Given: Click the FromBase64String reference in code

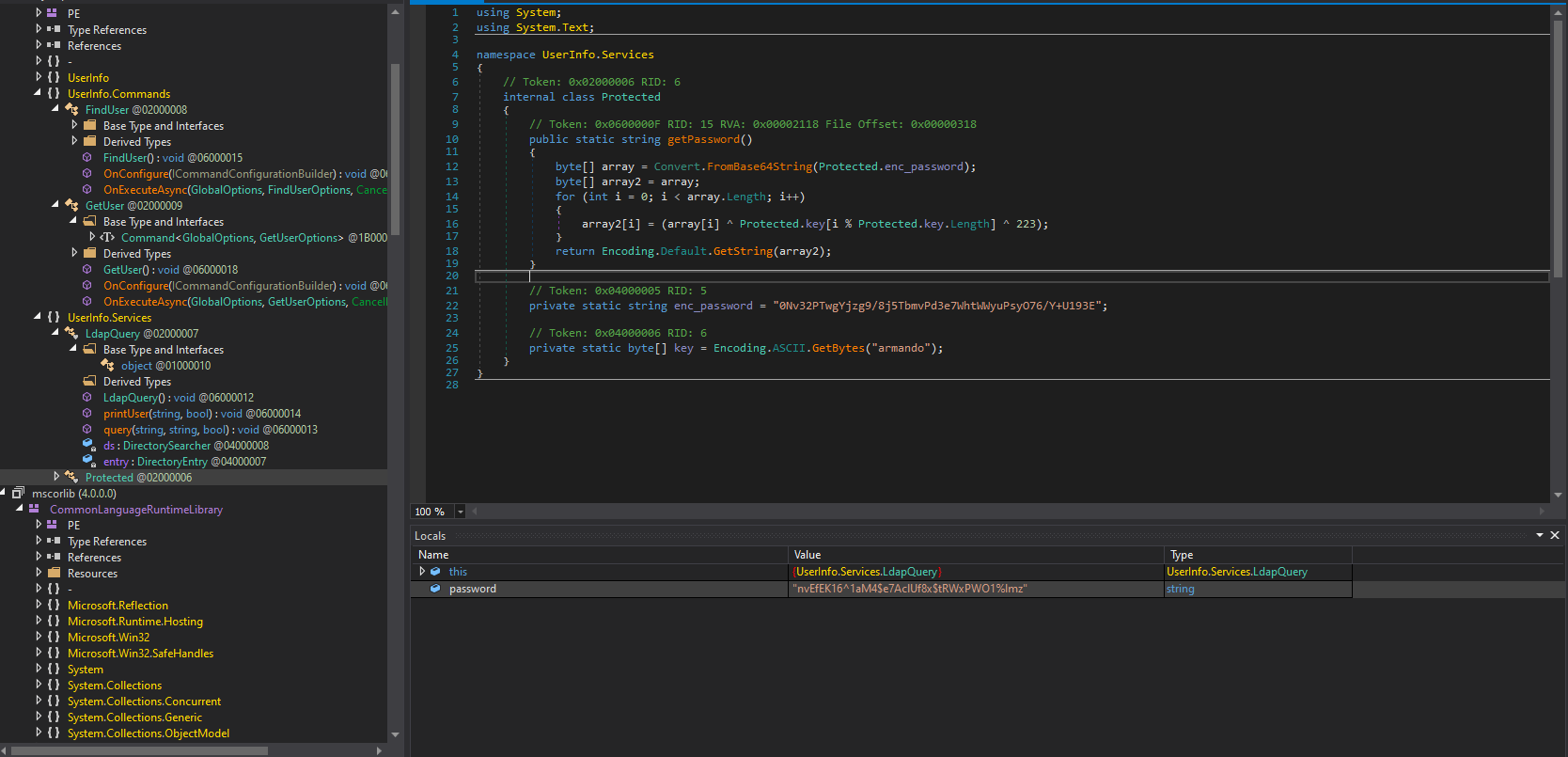Looking at the screenshot, I should (760, 166).
